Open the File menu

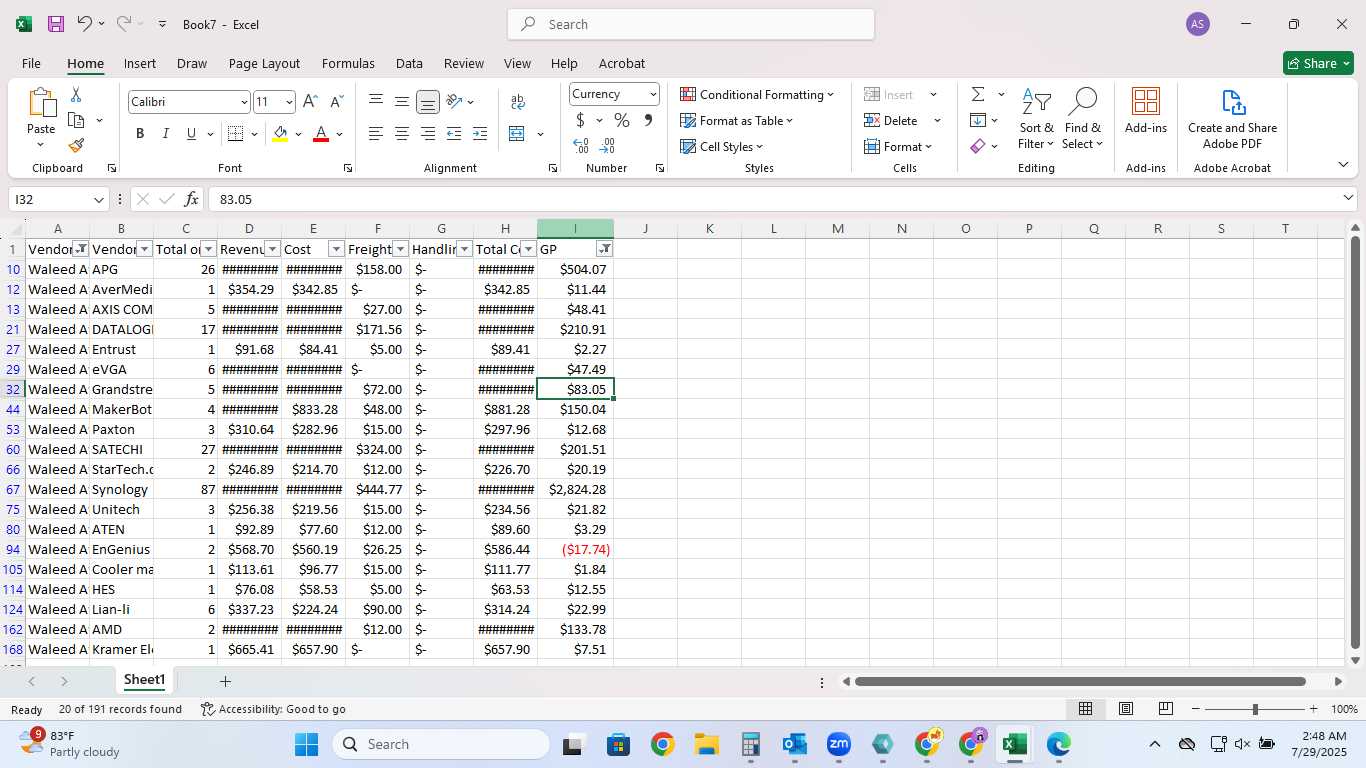(32, 63)
